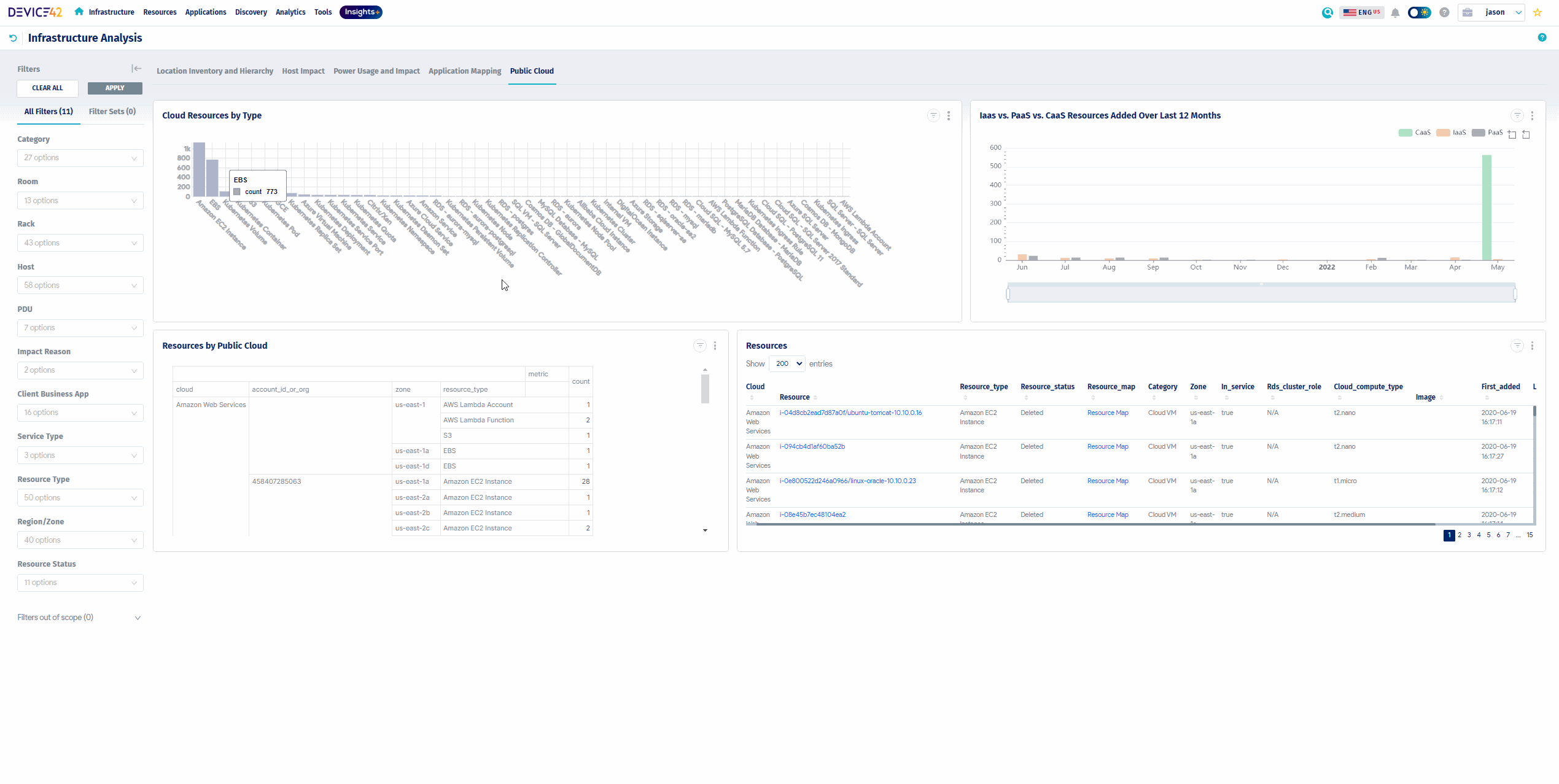The height and width of the screenshot is (784, 1559).
Task: Toggle the dark/light theme switch
Action: [1420, 12]
